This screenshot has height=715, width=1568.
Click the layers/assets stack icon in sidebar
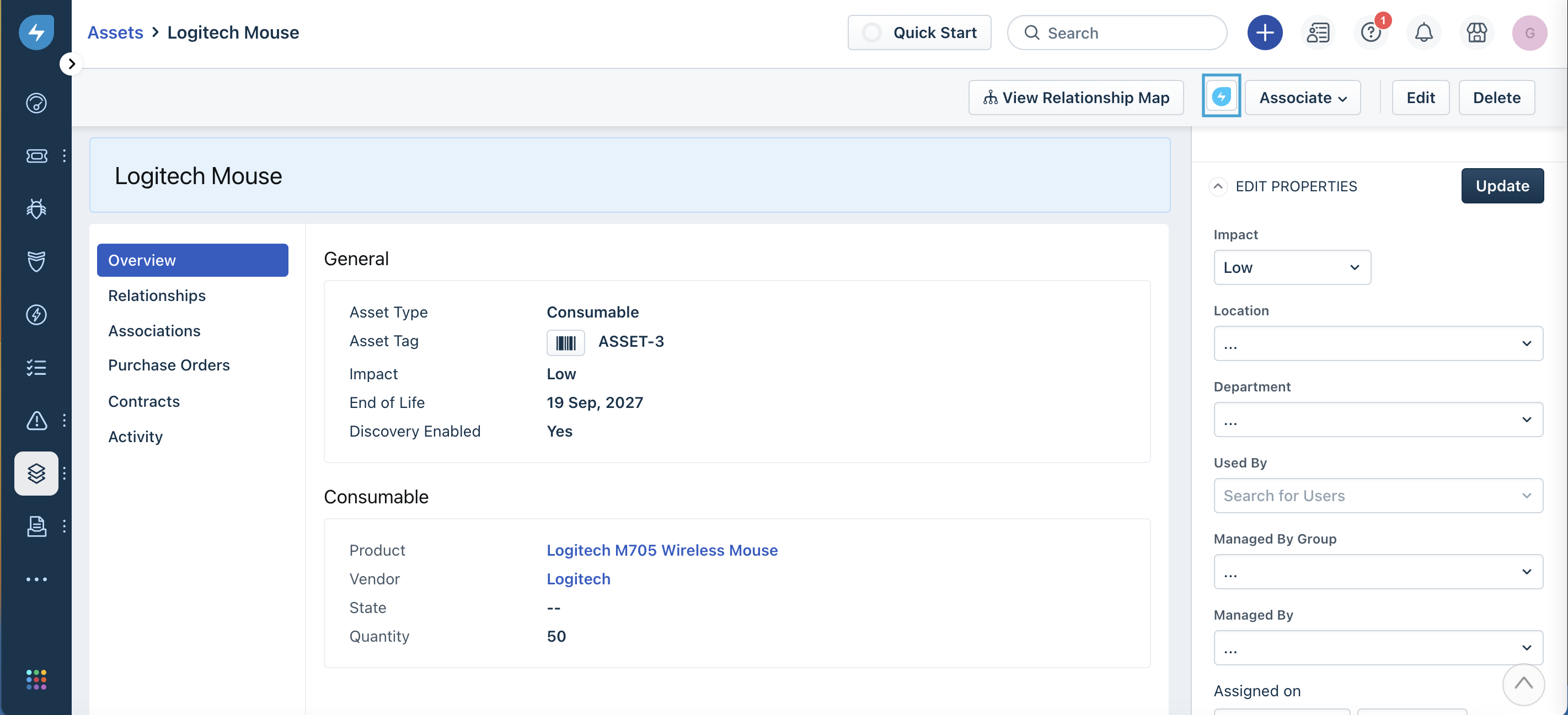coord(36,473)
